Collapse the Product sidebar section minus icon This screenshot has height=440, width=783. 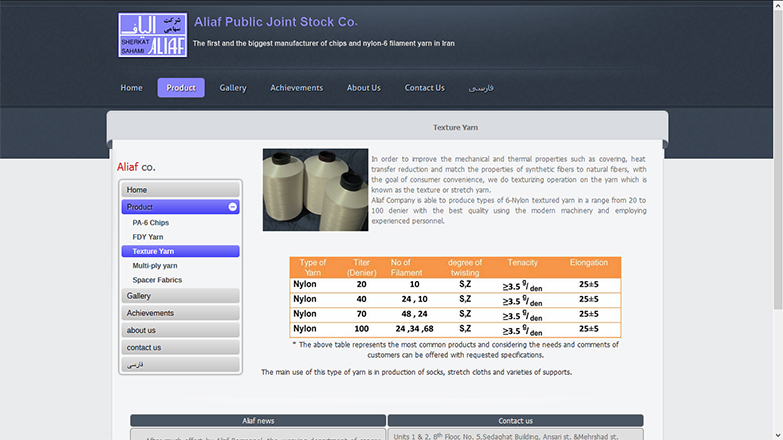pos(232,207)
